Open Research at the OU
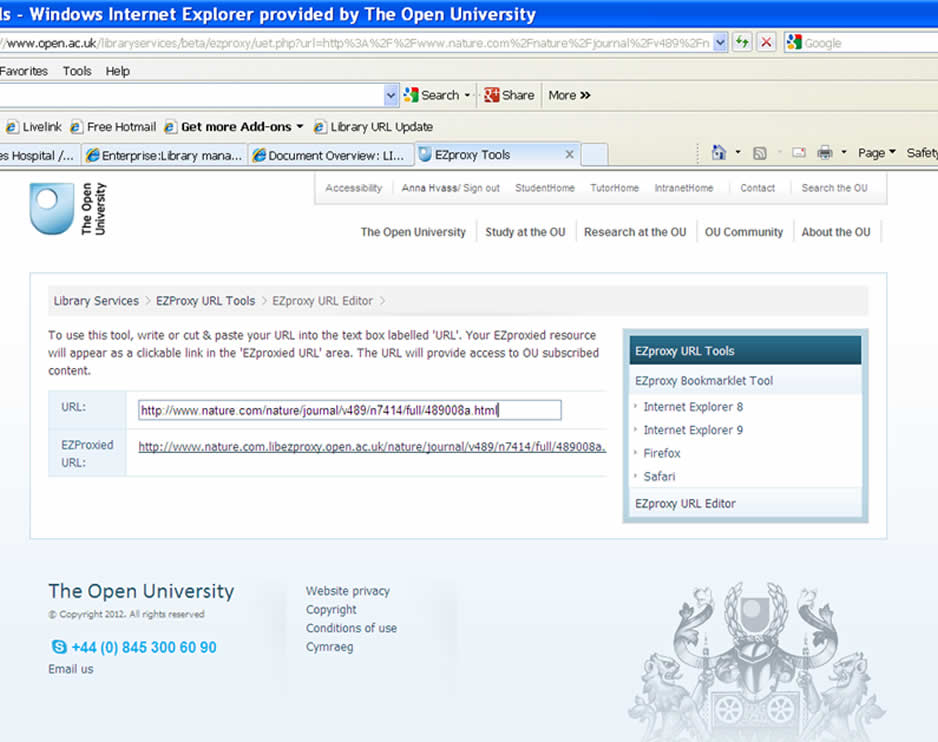 click(x=635, y=232)
